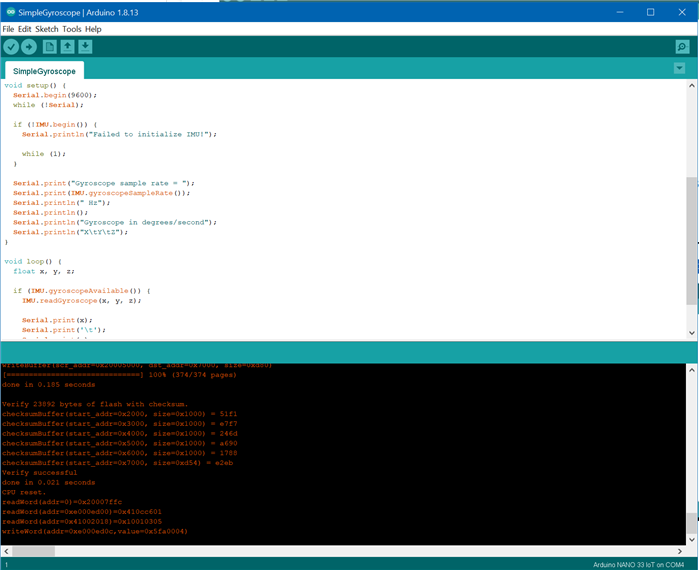Click the code editor vertical scrollbar thumb

click(x=691, y=241)
